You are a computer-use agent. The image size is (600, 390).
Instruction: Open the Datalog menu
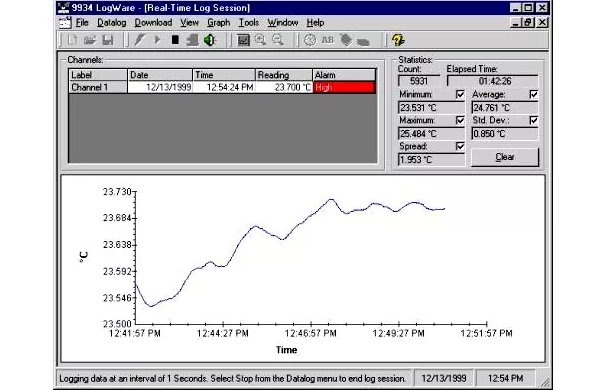(x=111, y=23)
